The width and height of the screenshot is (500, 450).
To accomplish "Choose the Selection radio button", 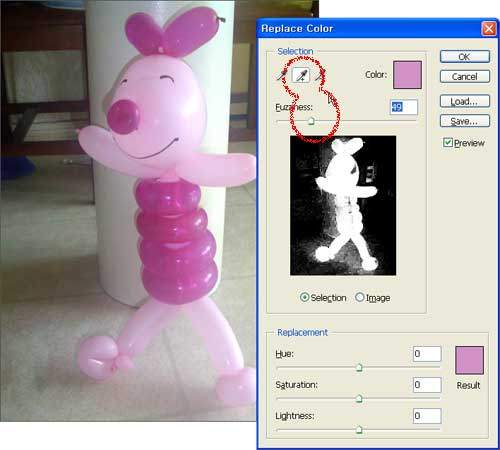I will point(304,297).
